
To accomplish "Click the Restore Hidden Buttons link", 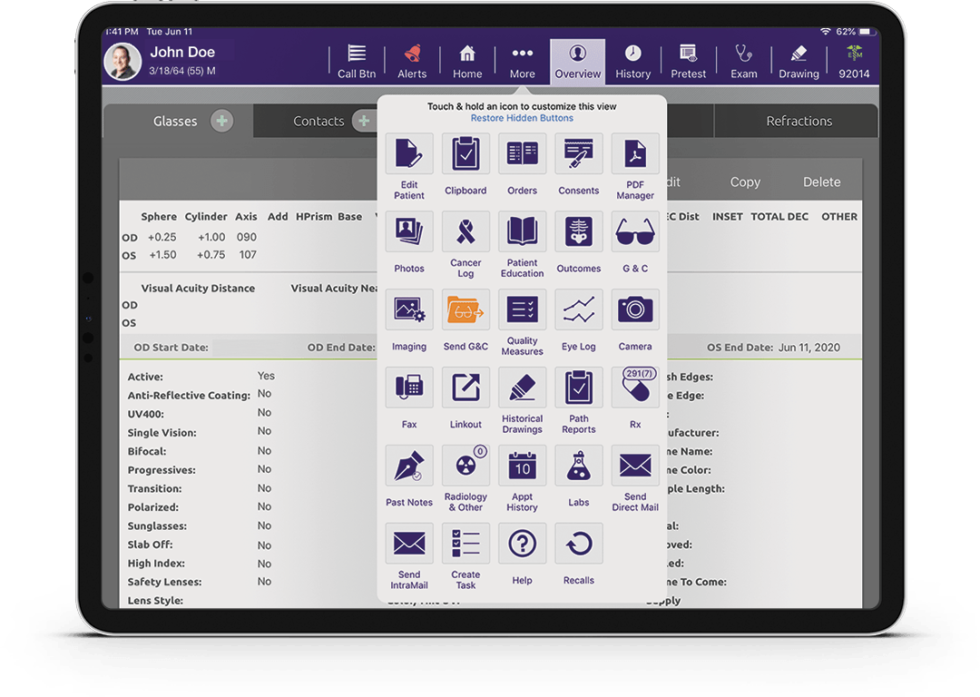I will (x=522, y=117).
